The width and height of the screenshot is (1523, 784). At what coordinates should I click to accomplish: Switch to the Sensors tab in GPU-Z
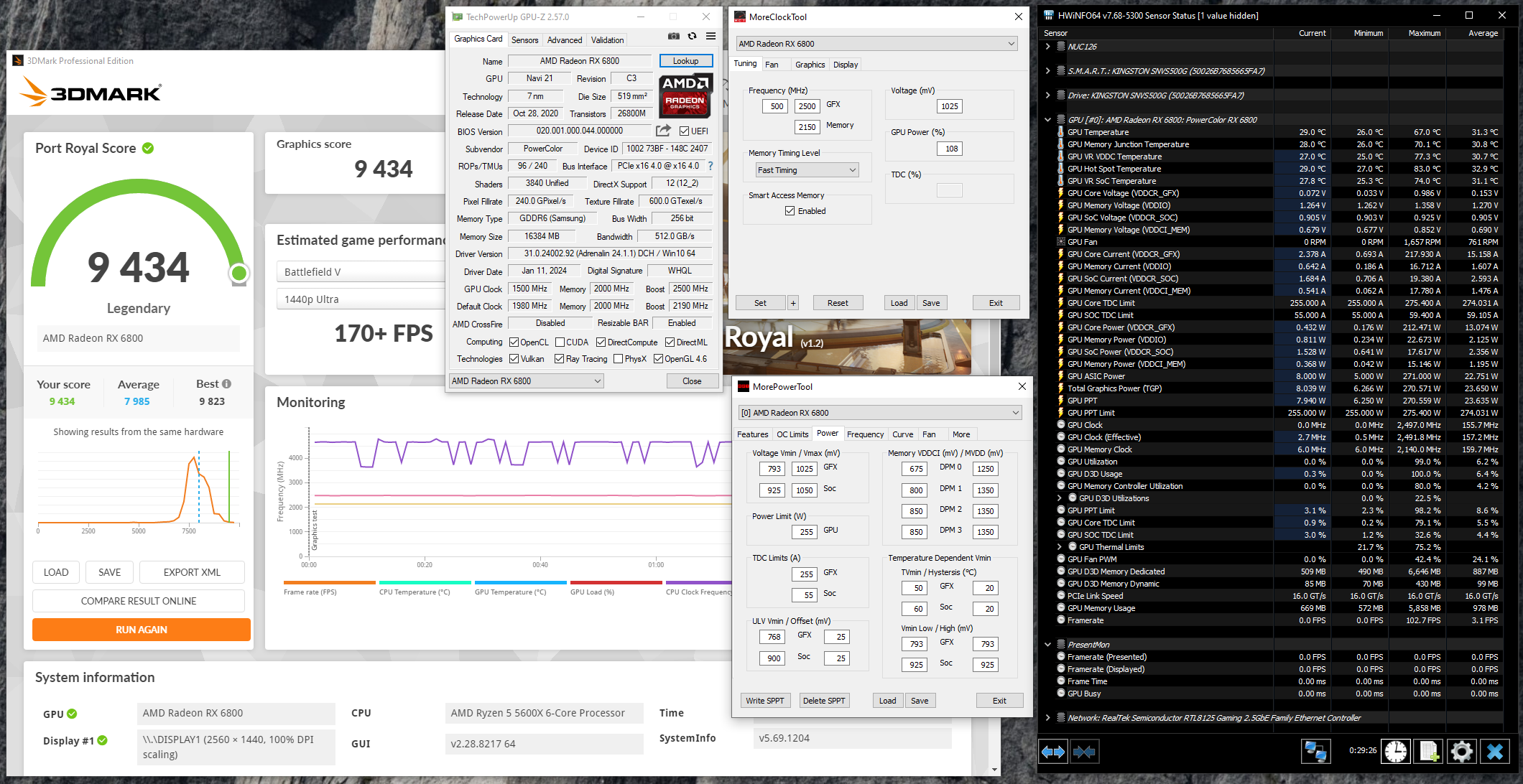tap(524, 40)
